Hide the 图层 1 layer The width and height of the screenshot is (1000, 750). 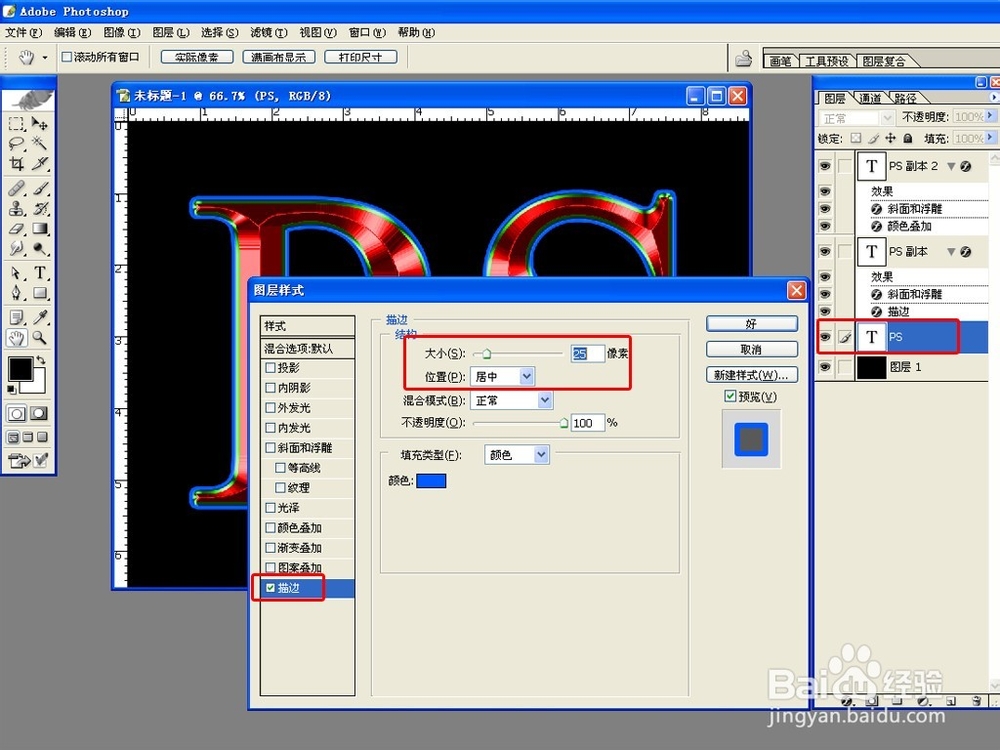(822, 367)
